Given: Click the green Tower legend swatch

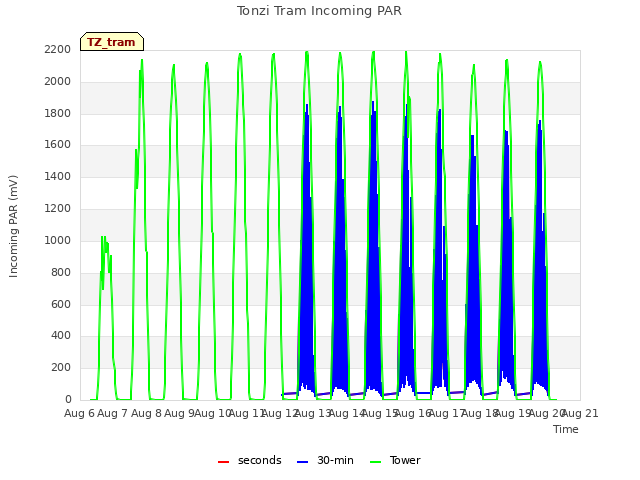Looking at the screenshot, I should 375,462.
